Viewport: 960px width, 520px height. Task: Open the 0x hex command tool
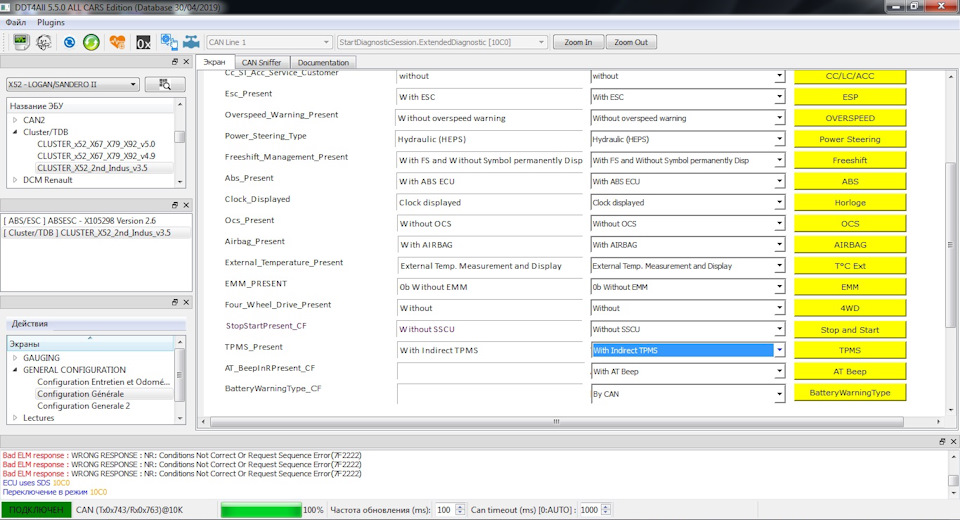pos(143,42)
